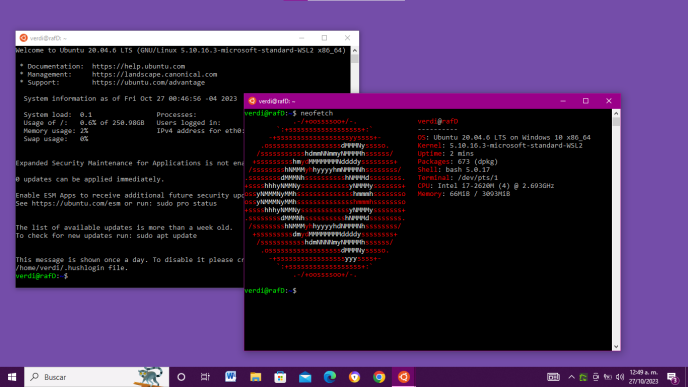Click Swap usage: 0% in back terminal

click(56, 139)
